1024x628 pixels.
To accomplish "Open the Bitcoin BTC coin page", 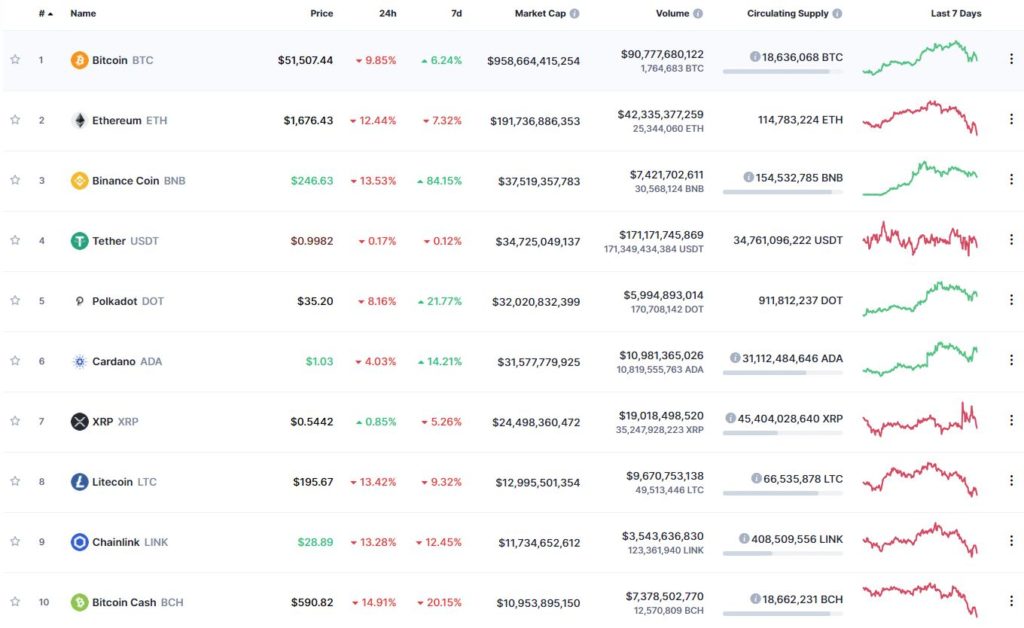I will tap(122, 60).
